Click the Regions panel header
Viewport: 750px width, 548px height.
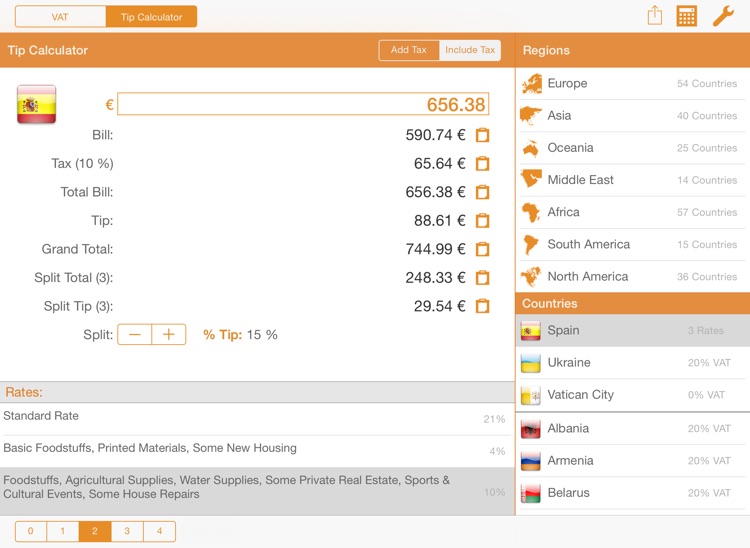click(632, 50)
